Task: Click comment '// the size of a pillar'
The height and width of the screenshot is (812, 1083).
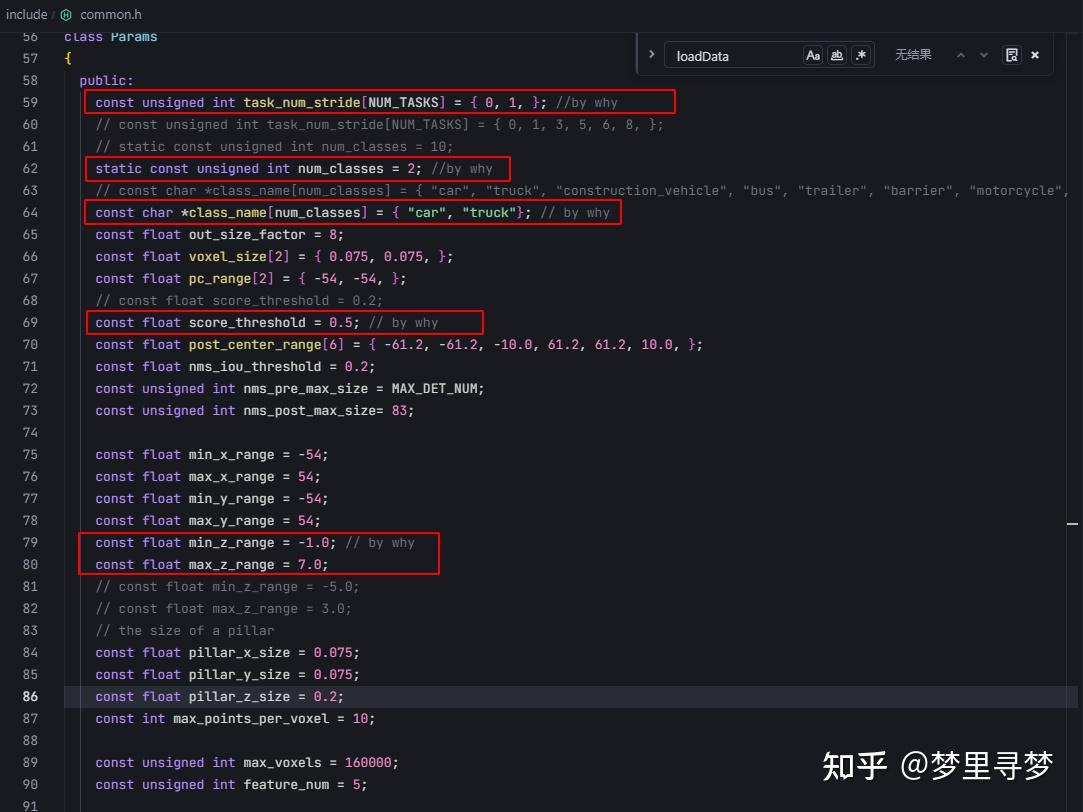Action: 185,630
